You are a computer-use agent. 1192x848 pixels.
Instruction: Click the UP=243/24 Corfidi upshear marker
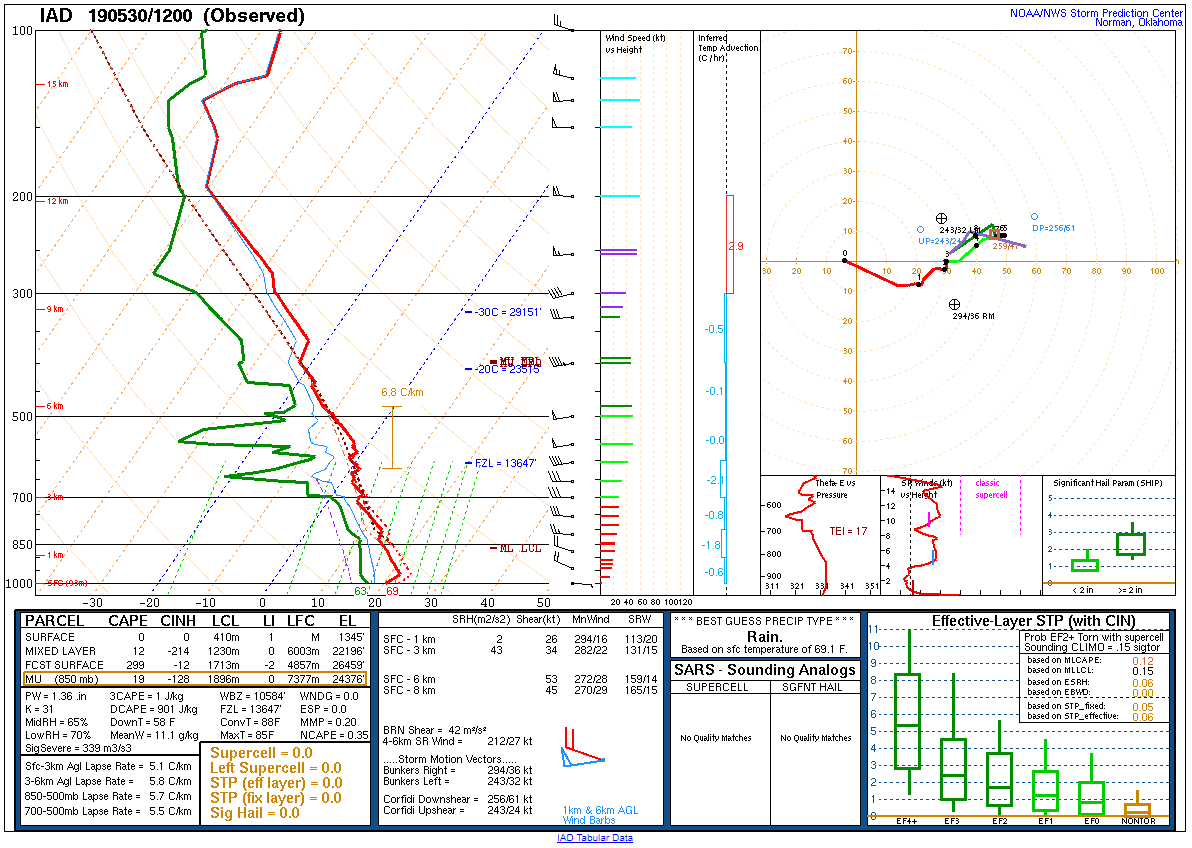(x=921, y=229)
